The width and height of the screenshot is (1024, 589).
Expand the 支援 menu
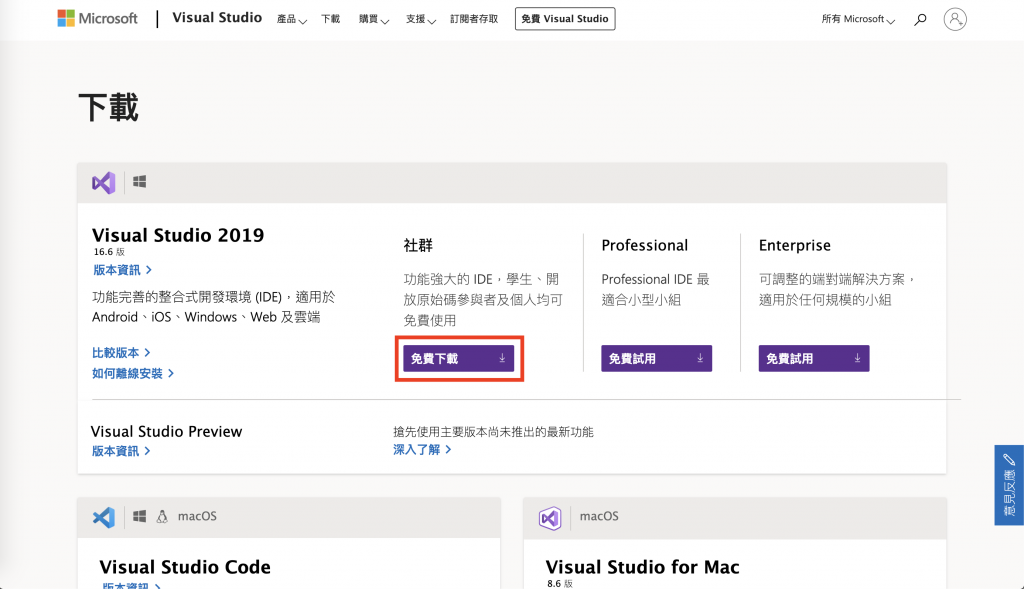click(421, 20)
